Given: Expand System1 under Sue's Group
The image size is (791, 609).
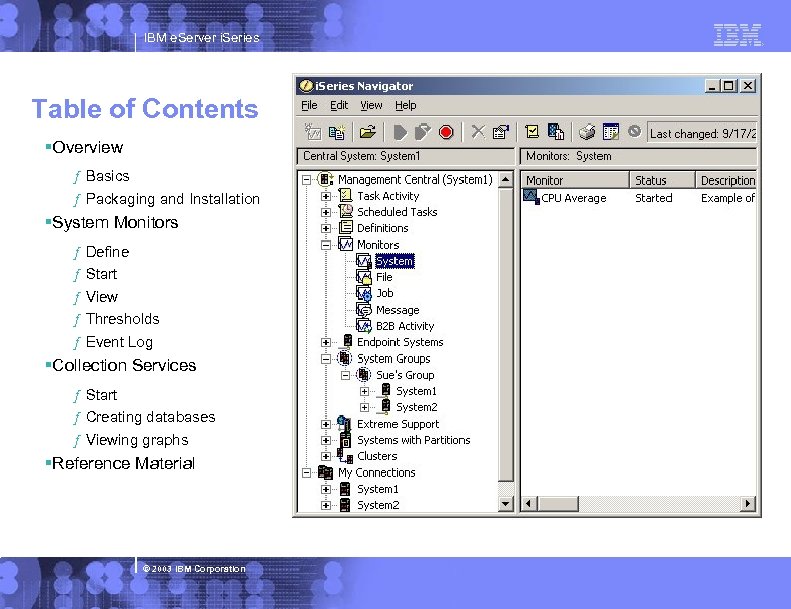Looking at the screenshot, I should (x=364, y=392).
